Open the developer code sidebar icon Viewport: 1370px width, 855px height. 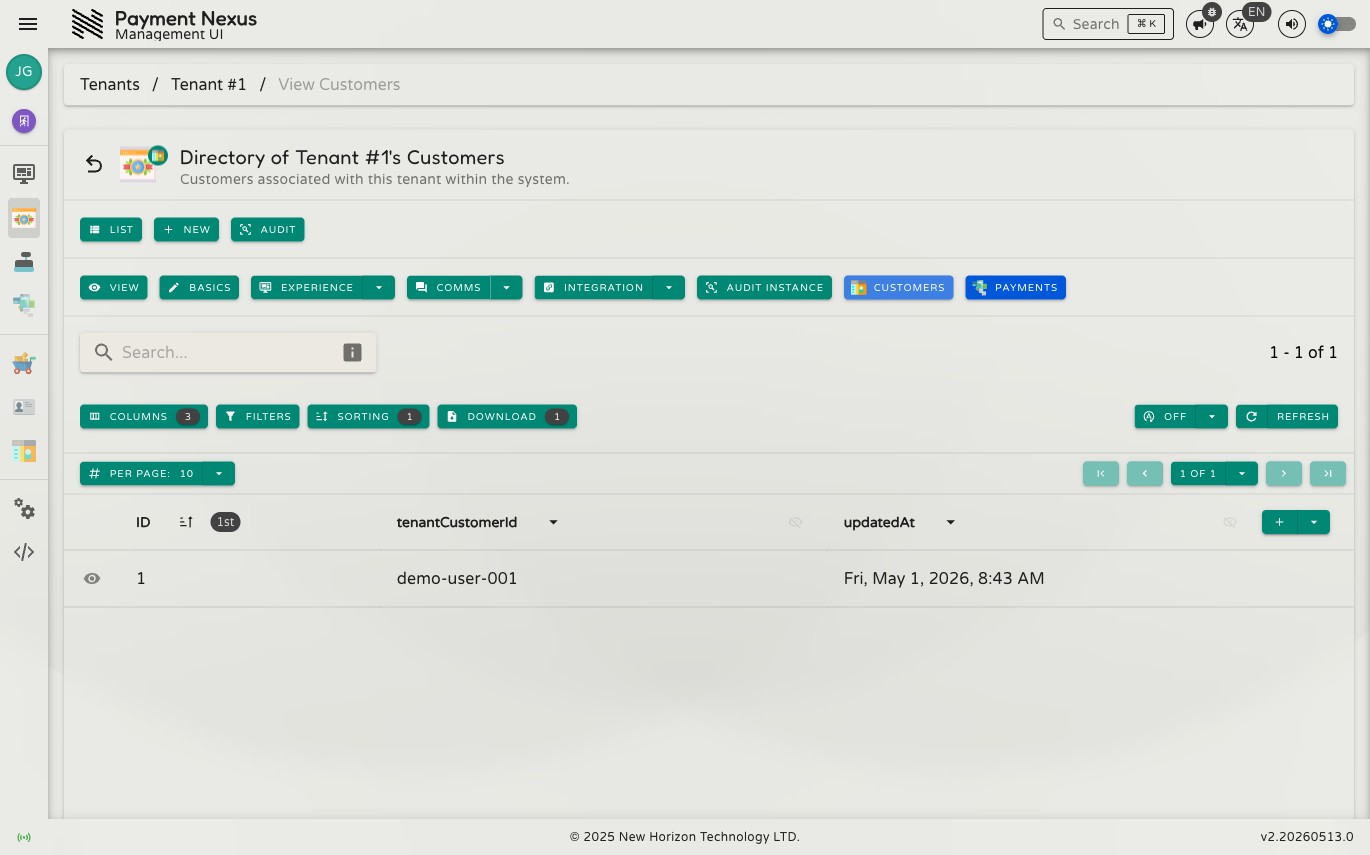[x=24, y=552]
